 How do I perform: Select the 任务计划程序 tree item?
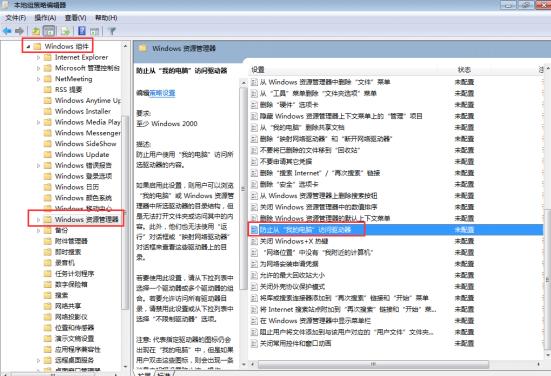(x=74, y=273)
